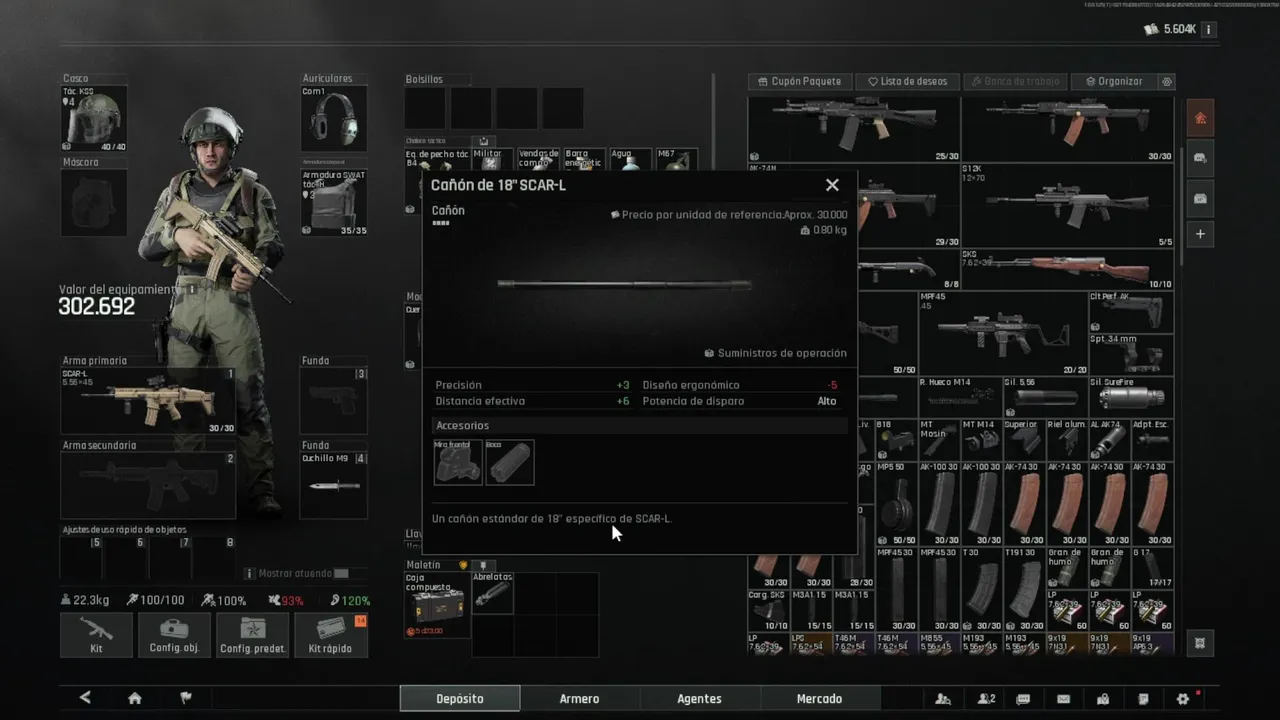Open the friends icon showing 2

click(x=986, y=699)
